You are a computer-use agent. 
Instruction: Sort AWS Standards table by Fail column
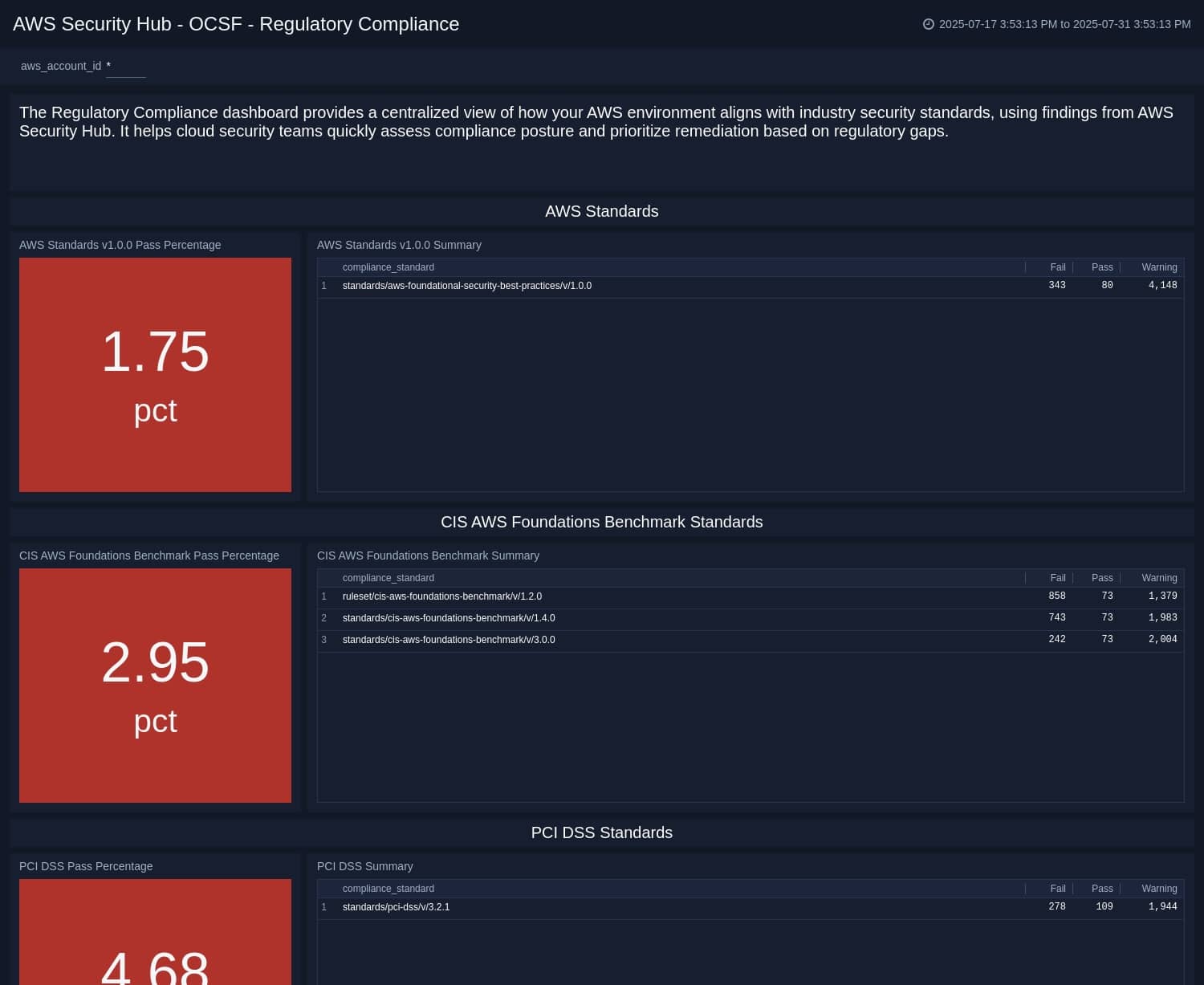tap(1057, 267)
